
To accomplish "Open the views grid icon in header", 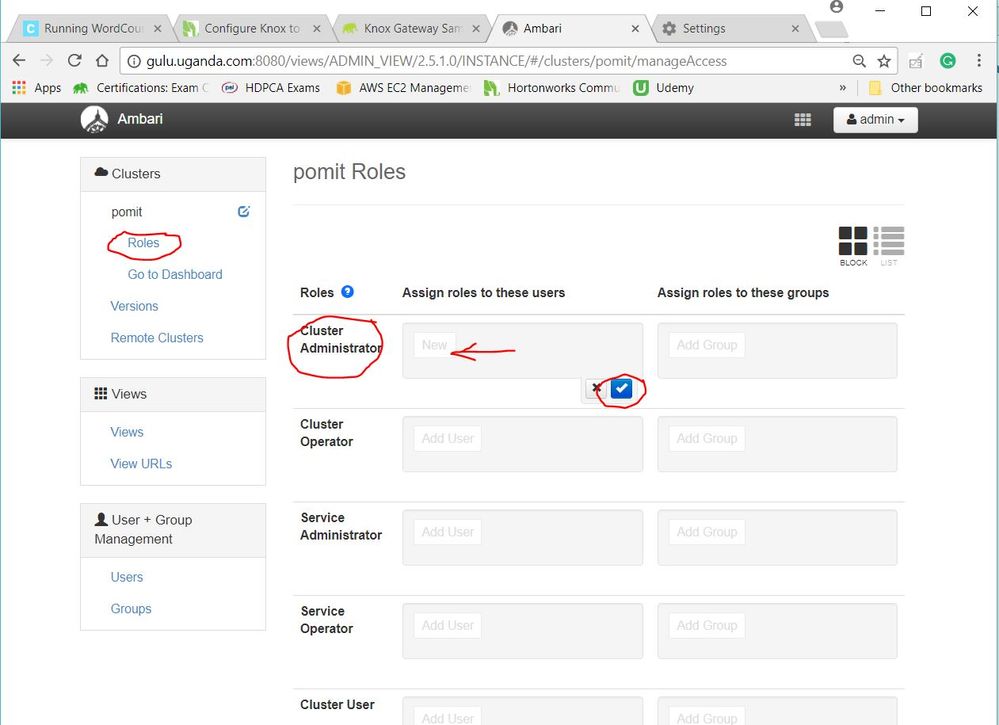I will pos(802,120).
